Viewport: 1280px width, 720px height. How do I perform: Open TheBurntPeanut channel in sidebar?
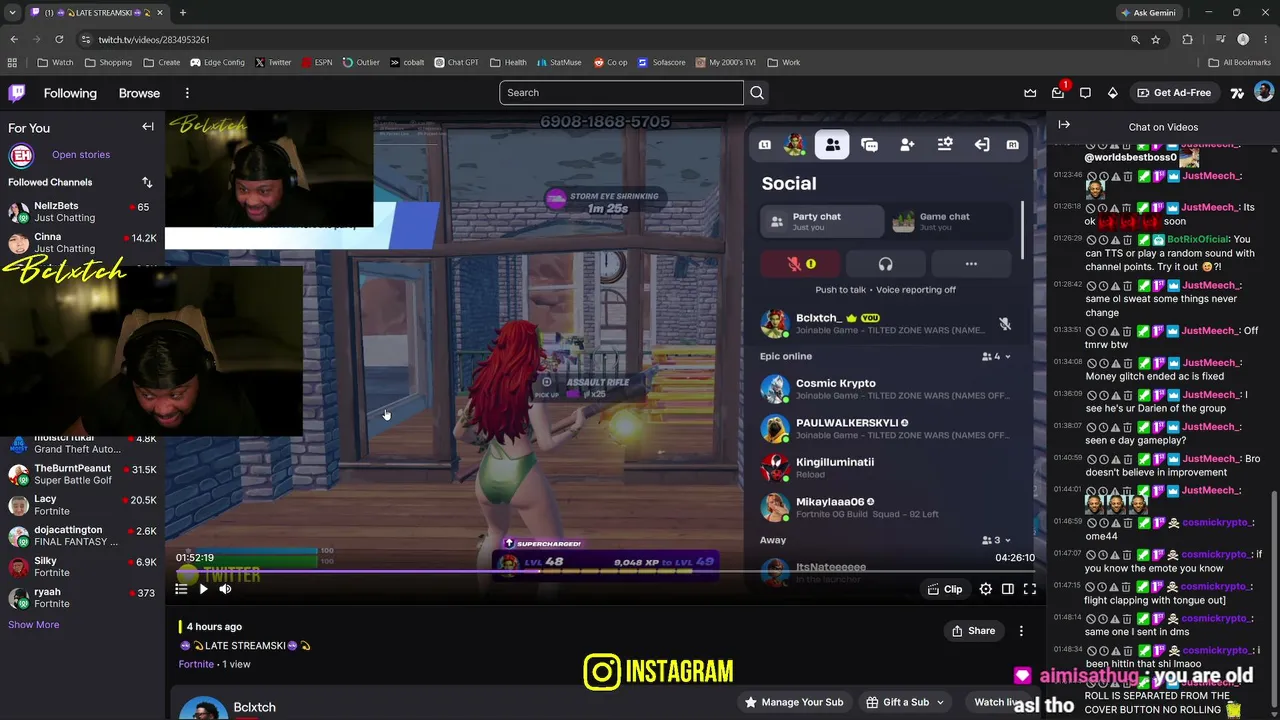82,474
